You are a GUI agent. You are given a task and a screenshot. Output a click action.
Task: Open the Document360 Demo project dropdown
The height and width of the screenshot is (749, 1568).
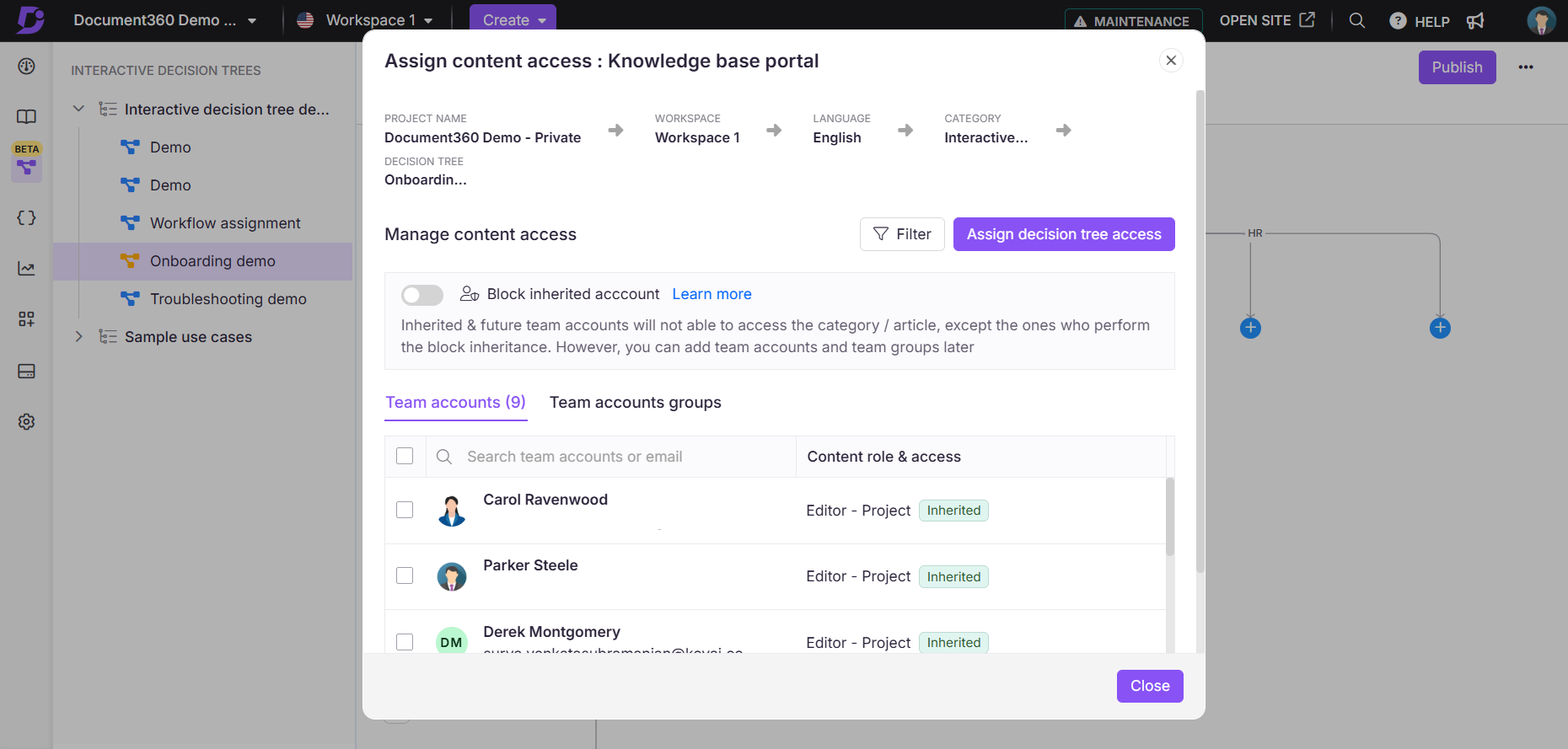pyautogui.click(x=165, y=20)
